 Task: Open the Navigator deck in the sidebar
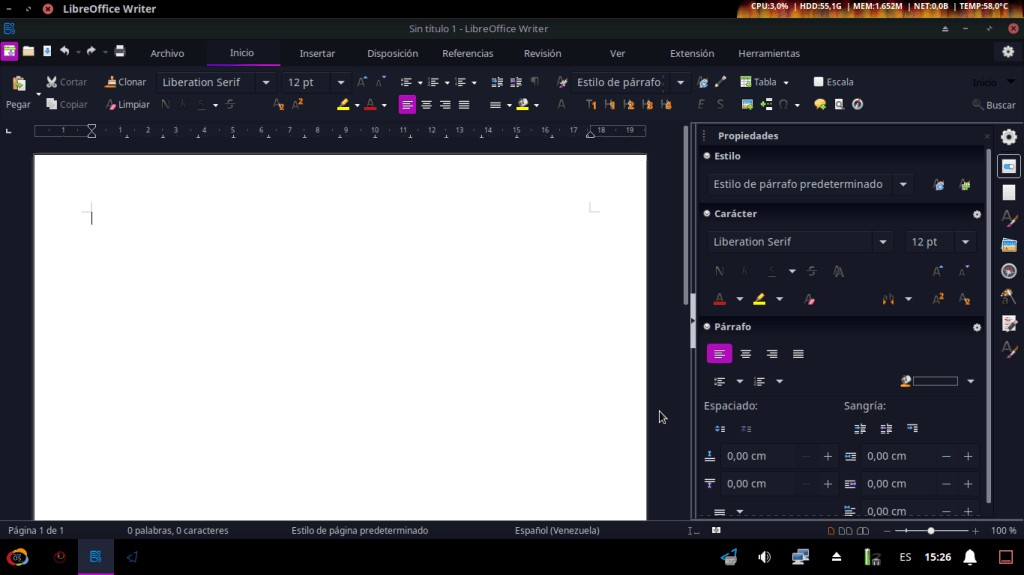pyautogui.click(x=1009, y=270)
